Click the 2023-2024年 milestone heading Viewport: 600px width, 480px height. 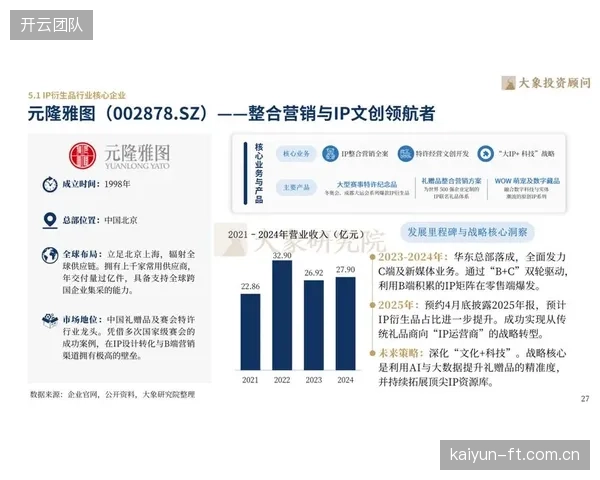(x=413, y=257)
